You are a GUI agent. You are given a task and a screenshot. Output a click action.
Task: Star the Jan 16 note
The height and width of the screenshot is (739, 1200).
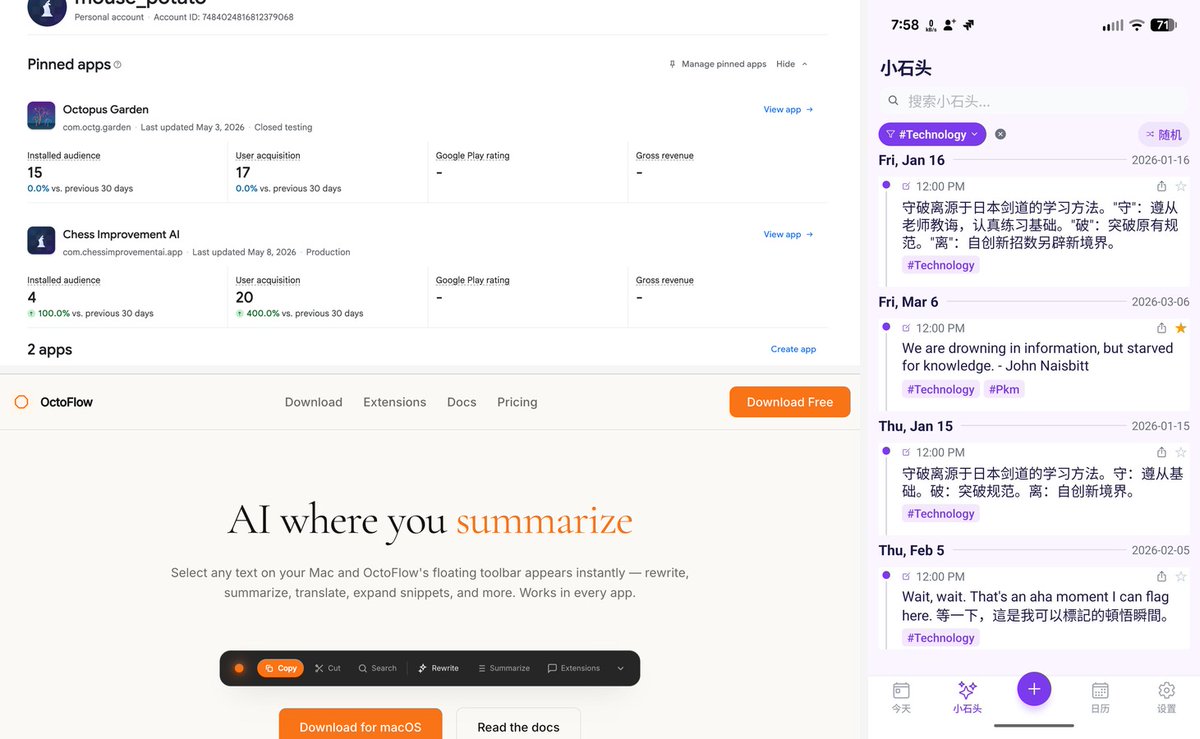coord(1181,186)
